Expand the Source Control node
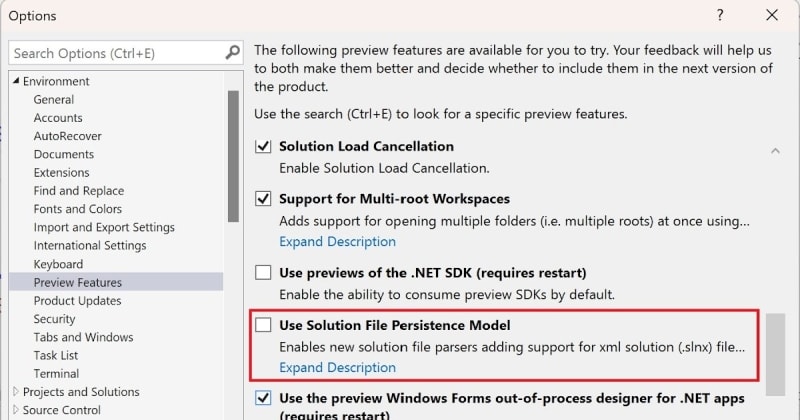800x420 pixels. [x=15, y=410]
